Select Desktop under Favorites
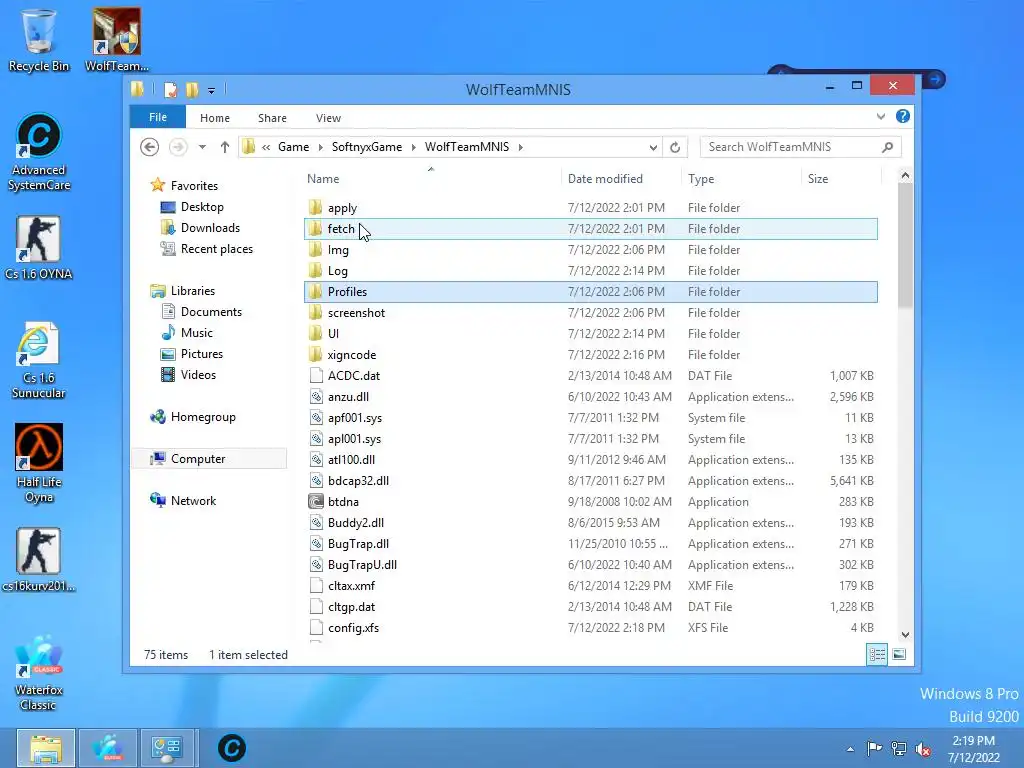1024x768 pixels. coord(202,206)
